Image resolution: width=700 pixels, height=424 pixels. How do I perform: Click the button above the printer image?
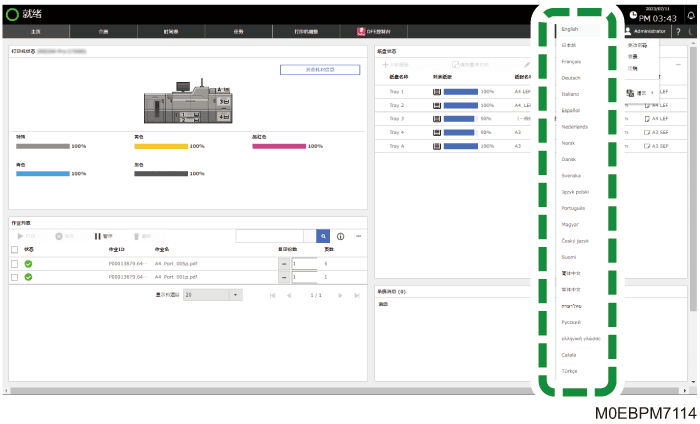320,70
